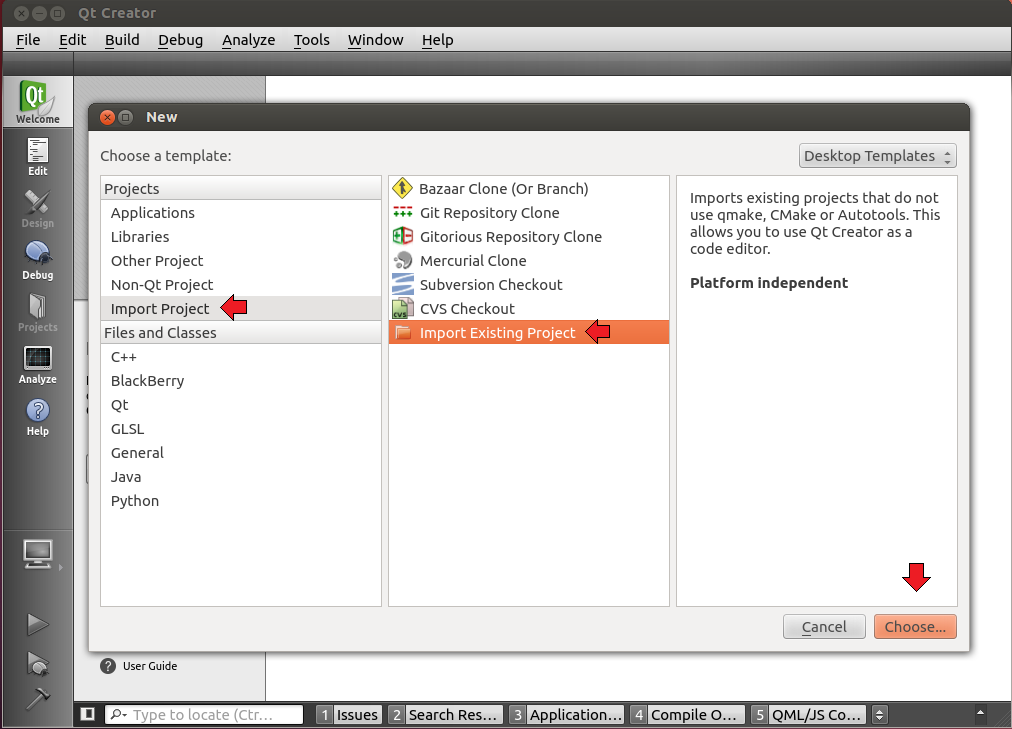Open the kit selector monitor icon
1012x729 pixels.
(x=37, y=555)
